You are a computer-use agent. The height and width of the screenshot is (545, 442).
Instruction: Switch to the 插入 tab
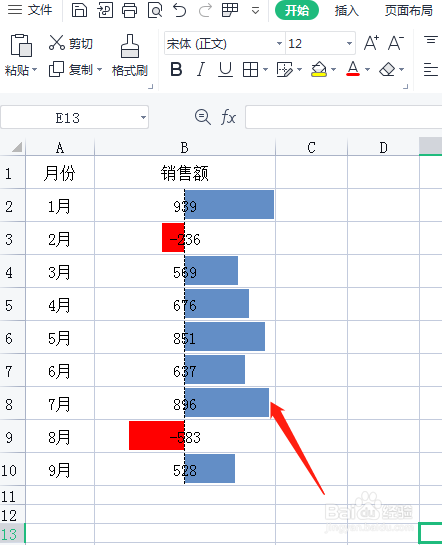pyautogui.click(x=346, y=10)
